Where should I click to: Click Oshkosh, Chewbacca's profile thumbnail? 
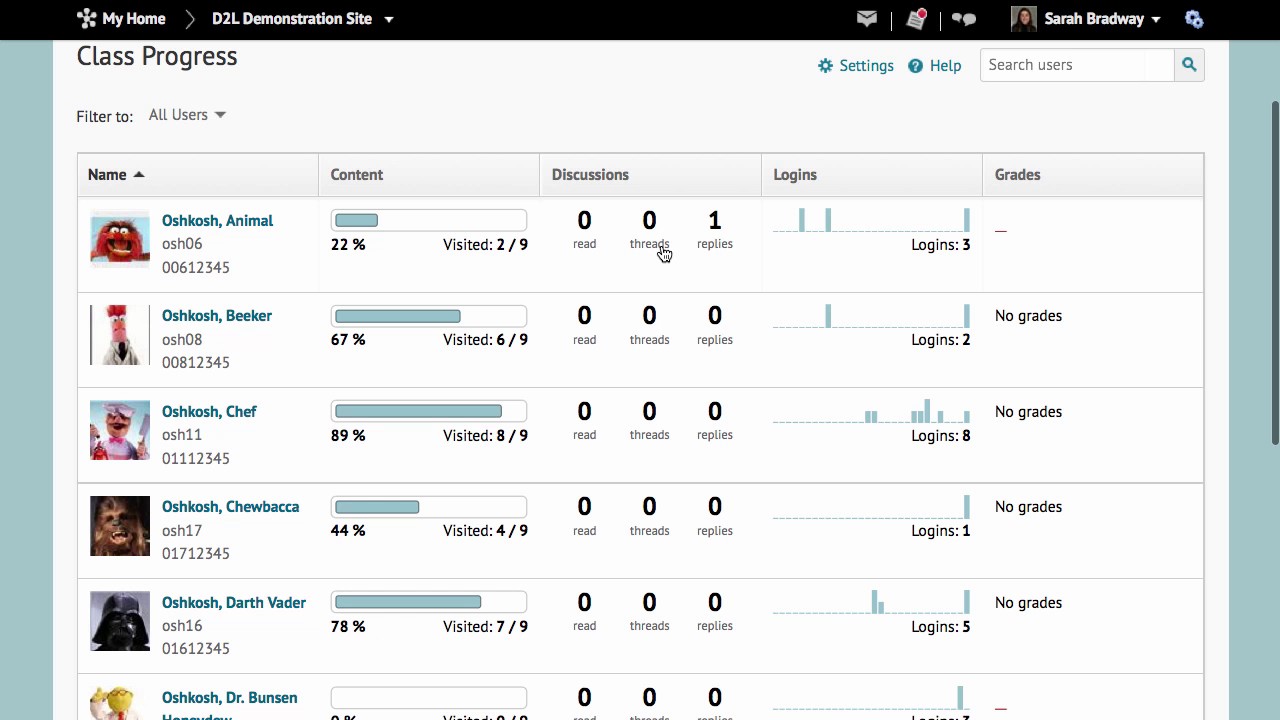120,526
